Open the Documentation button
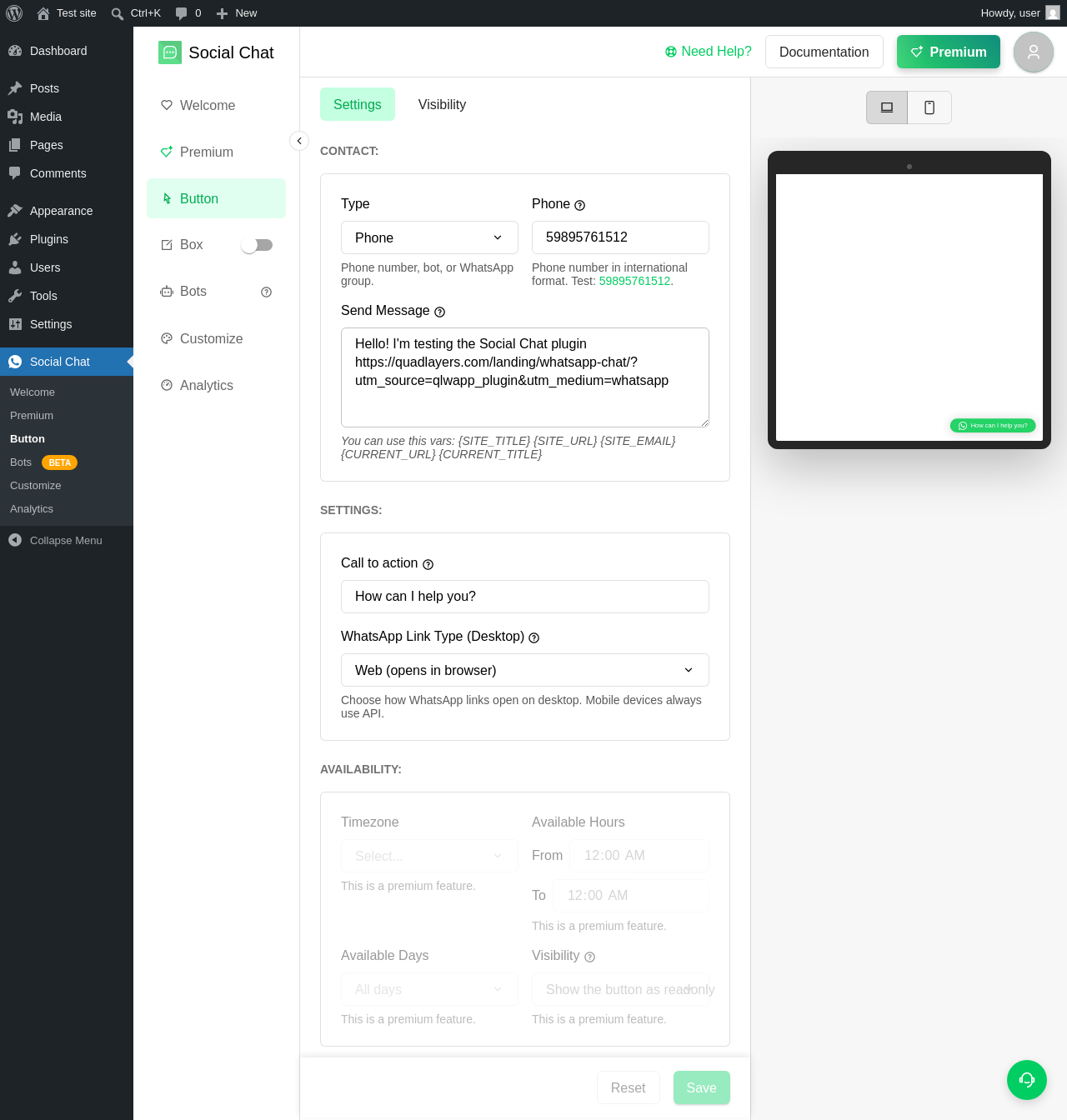The height and width of the screenshot is (1120, 1067). (x=824, y=52)
